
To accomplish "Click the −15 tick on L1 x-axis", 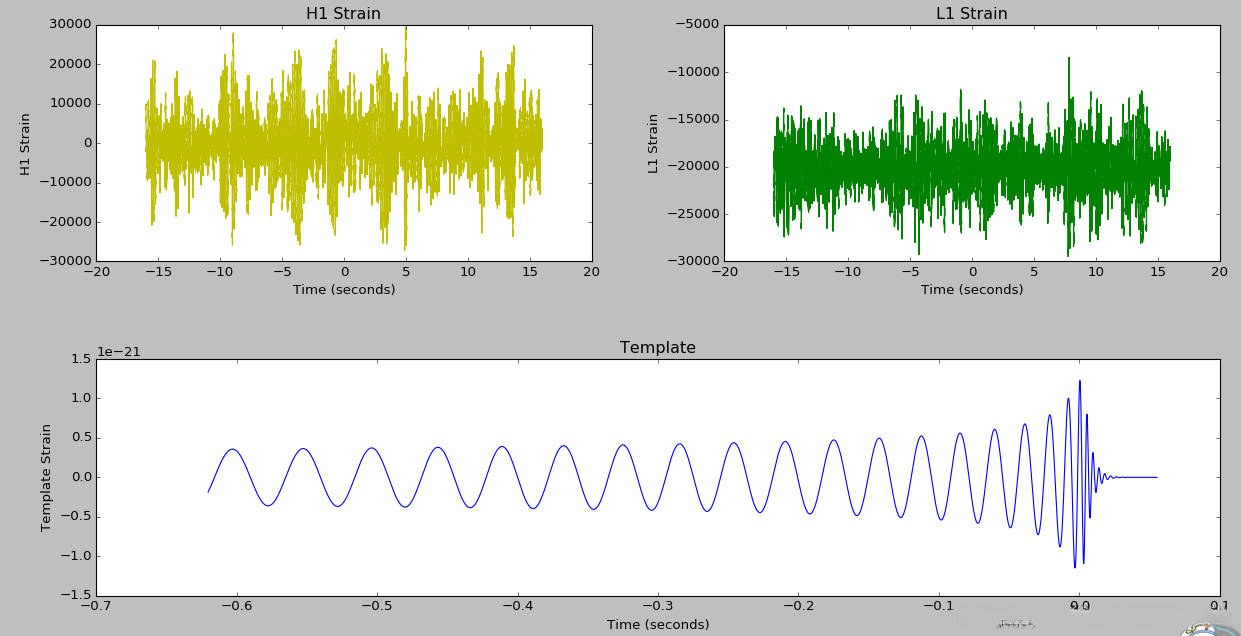I will coord(786,271).
